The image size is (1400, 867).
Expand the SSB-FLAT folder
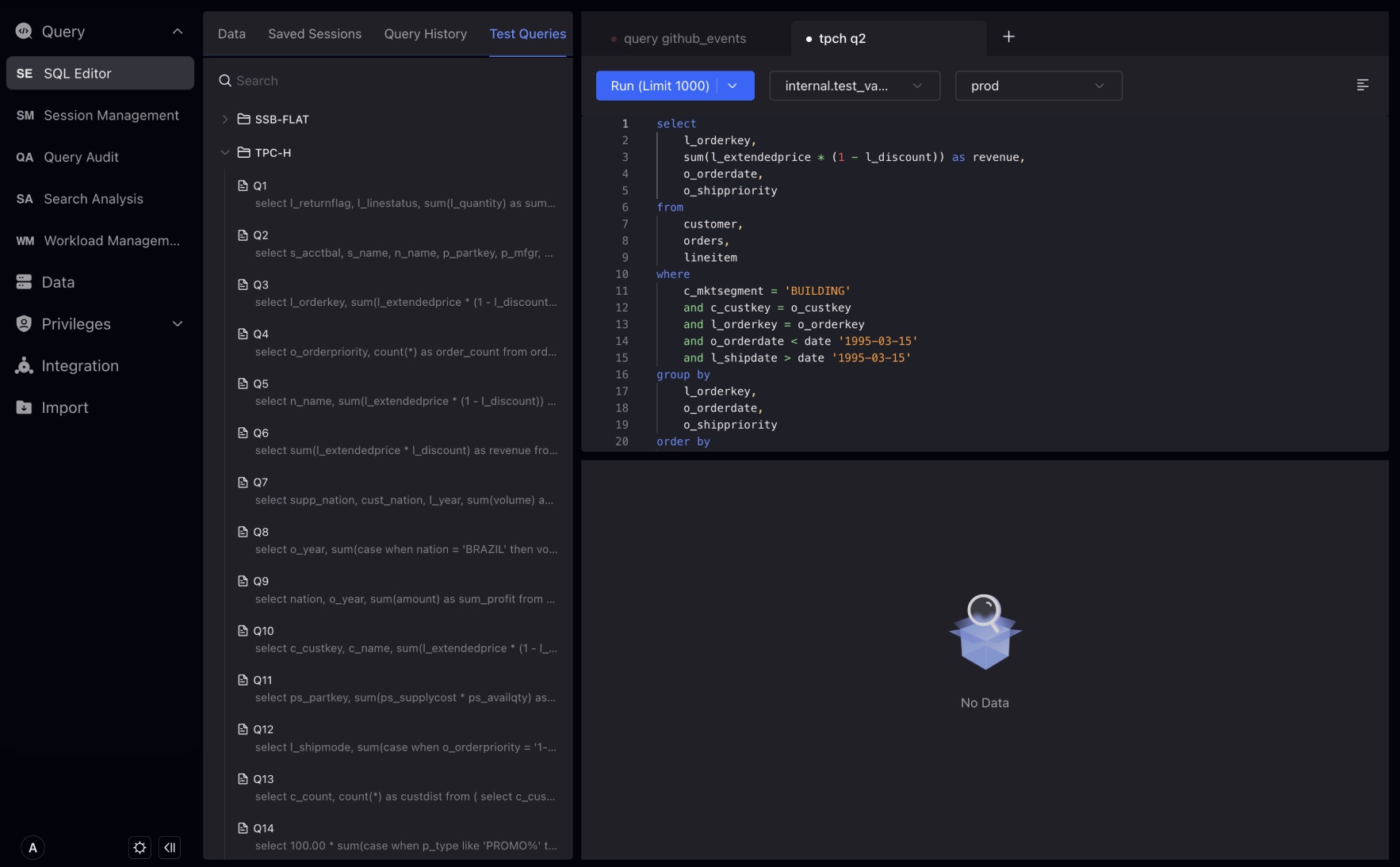[x=227, y=119]
